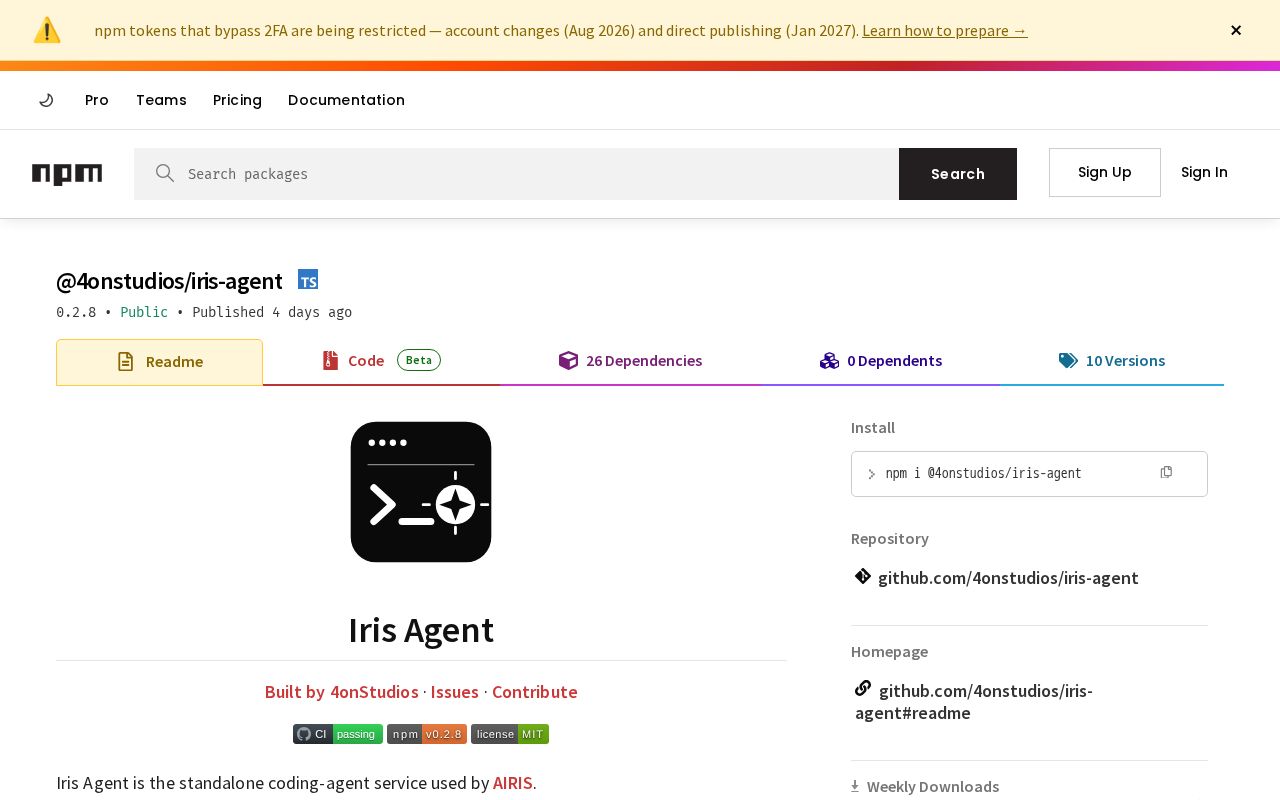Open the 26 Dependencies tab
This screenshot has height=800, width=1280.
pos(630,361)
